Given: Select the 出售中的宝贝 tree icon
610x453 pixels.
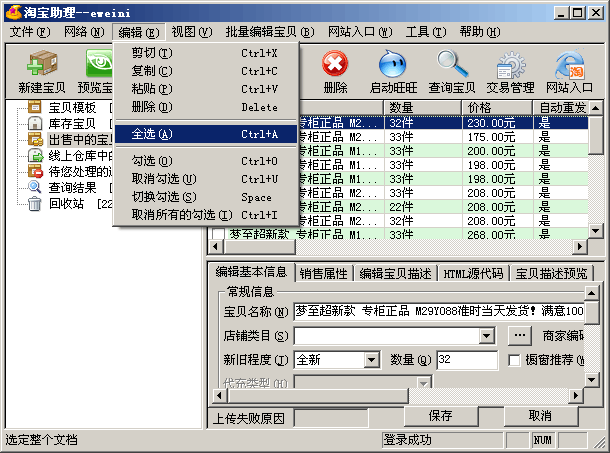Looking at the screenshot, I should coord(35,139).
